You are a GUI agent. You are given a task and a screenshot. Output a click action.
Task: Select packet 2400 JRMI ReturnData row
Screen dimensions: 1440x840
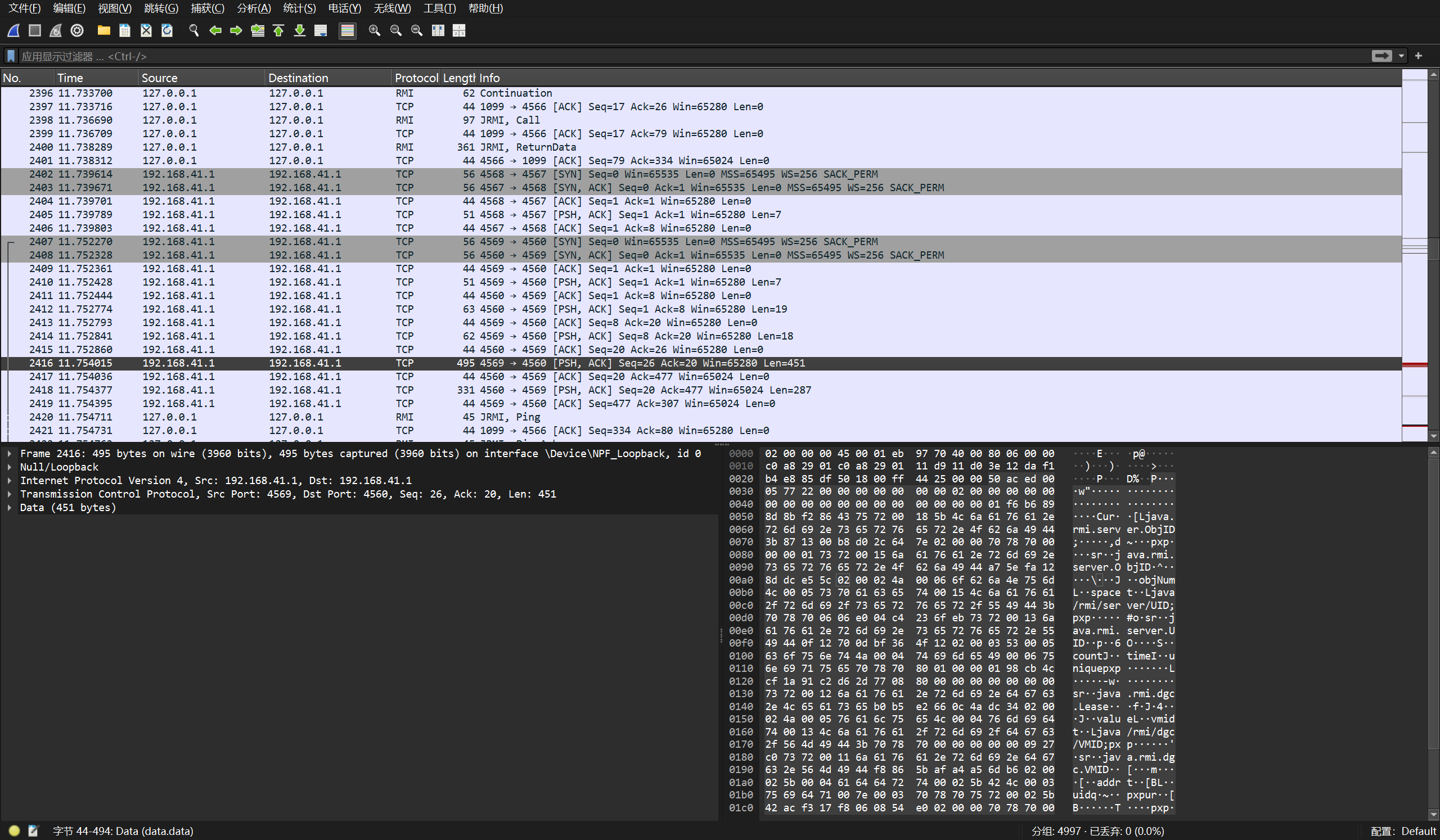click(701, 147)
